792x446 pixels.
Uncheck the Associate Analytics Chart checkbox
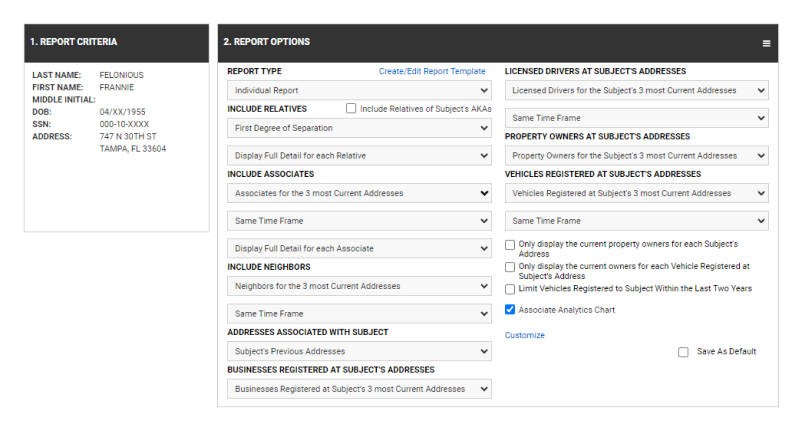[511, 310]
